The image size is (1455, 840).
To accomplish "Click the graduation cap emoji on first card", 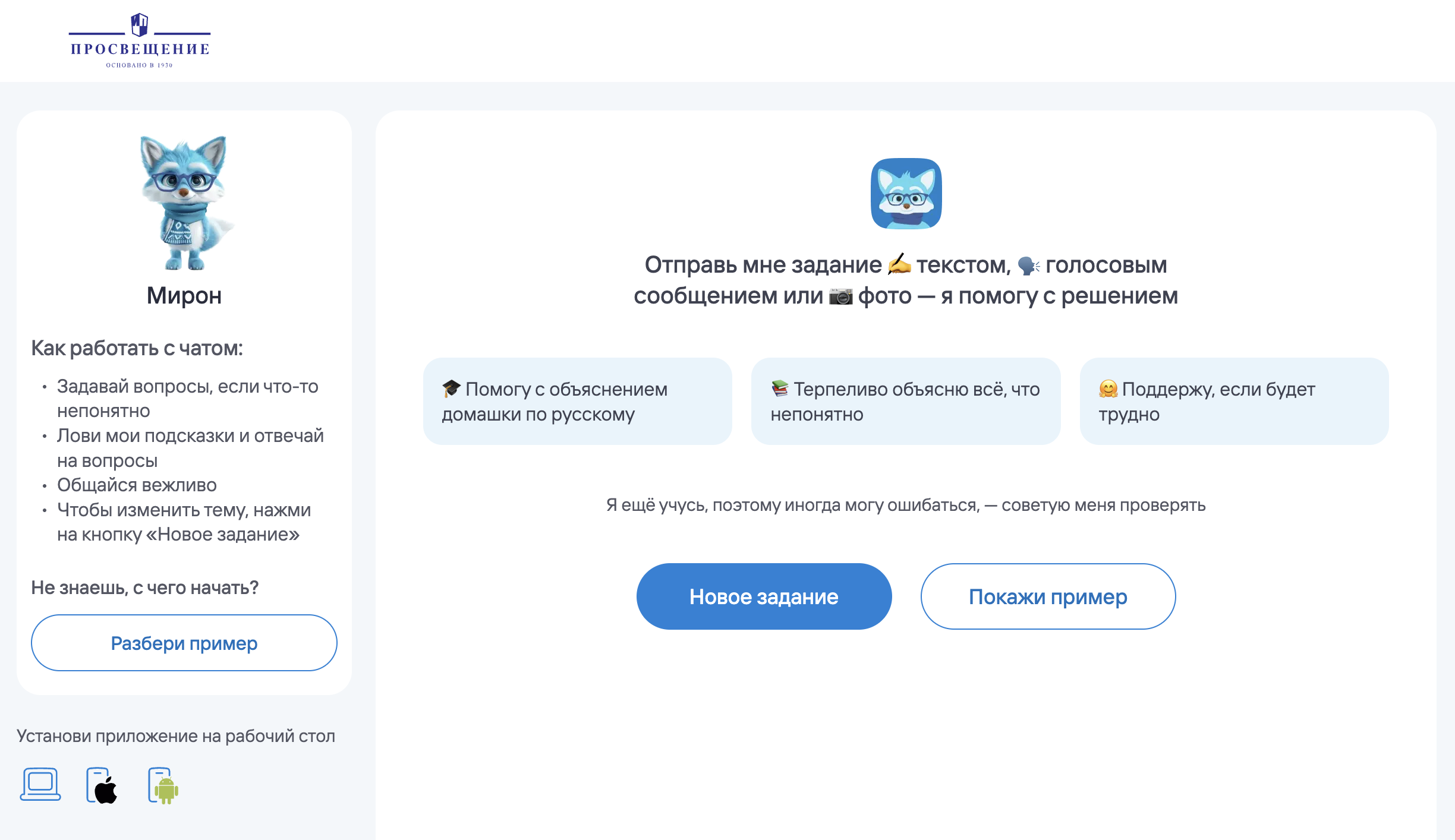I will pos(451,389).
